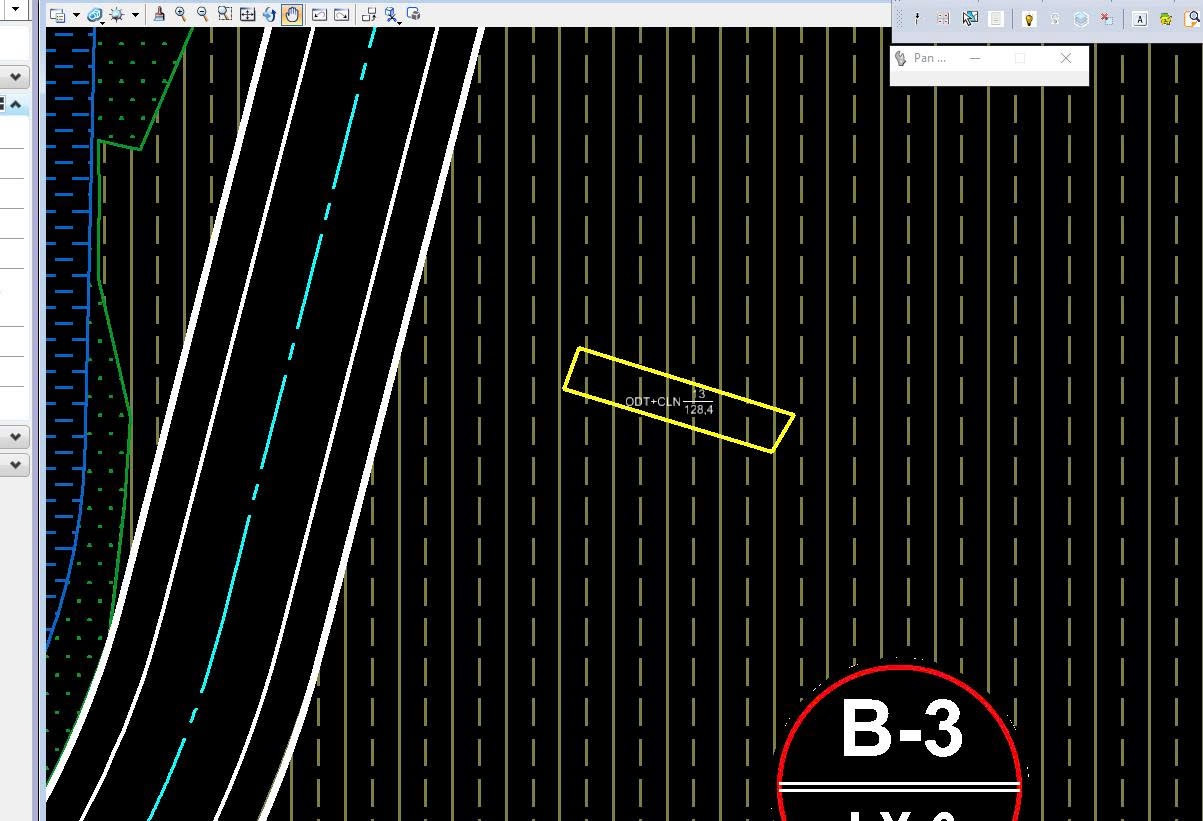Adjust view brightness sun icon

117,15
